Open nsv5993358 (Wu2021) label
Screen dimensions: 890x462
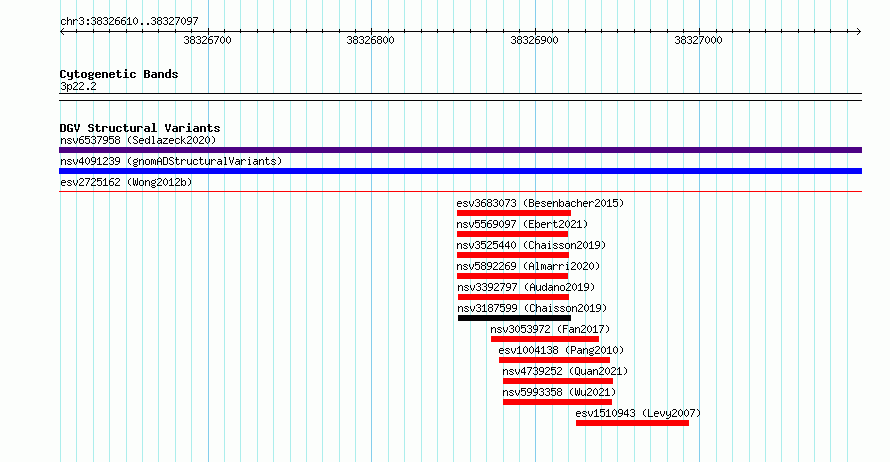pyautogui.click(x=559, y=392)
